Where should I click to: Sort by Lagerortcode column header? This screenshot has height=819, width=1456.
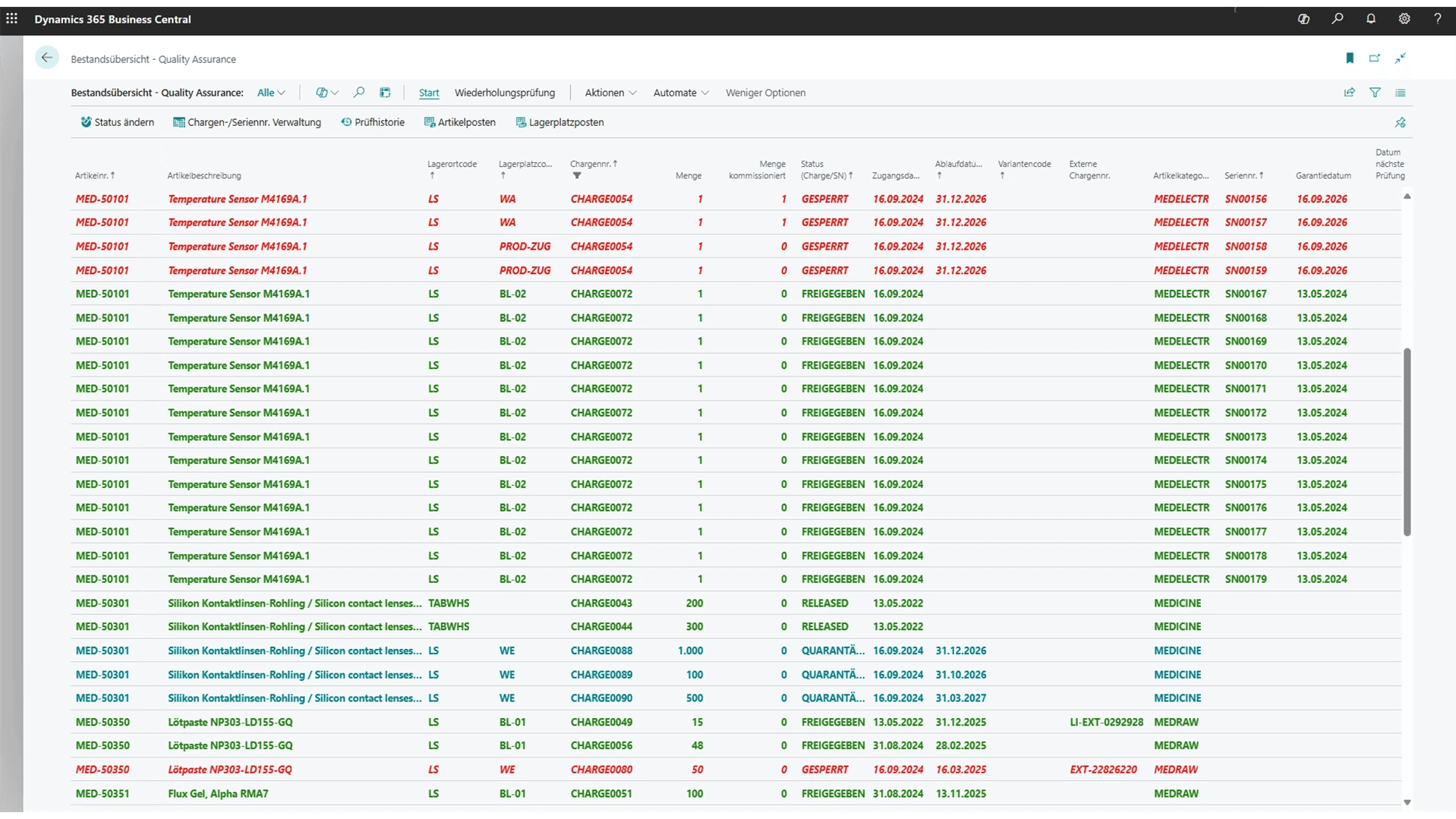[452, 169]
